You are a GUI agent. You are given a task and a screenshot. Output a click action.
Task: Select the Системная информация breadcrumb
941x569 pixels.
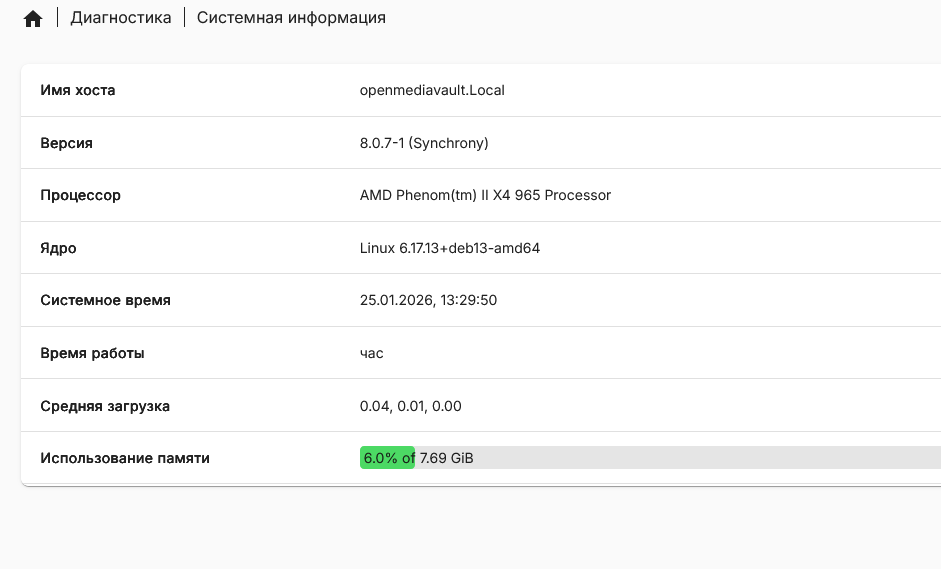[291, 18]
